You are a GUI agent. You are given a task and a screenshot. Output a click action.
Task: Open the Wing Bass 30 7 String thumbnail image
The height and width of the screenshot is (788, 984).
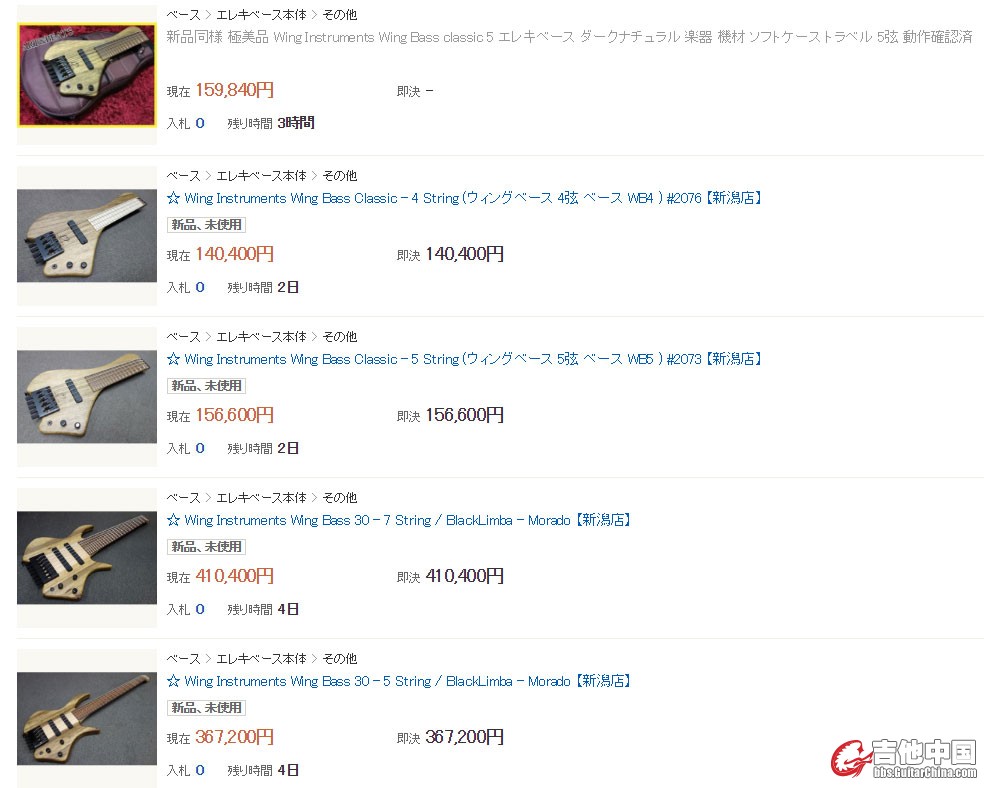[x=87, y=558]
